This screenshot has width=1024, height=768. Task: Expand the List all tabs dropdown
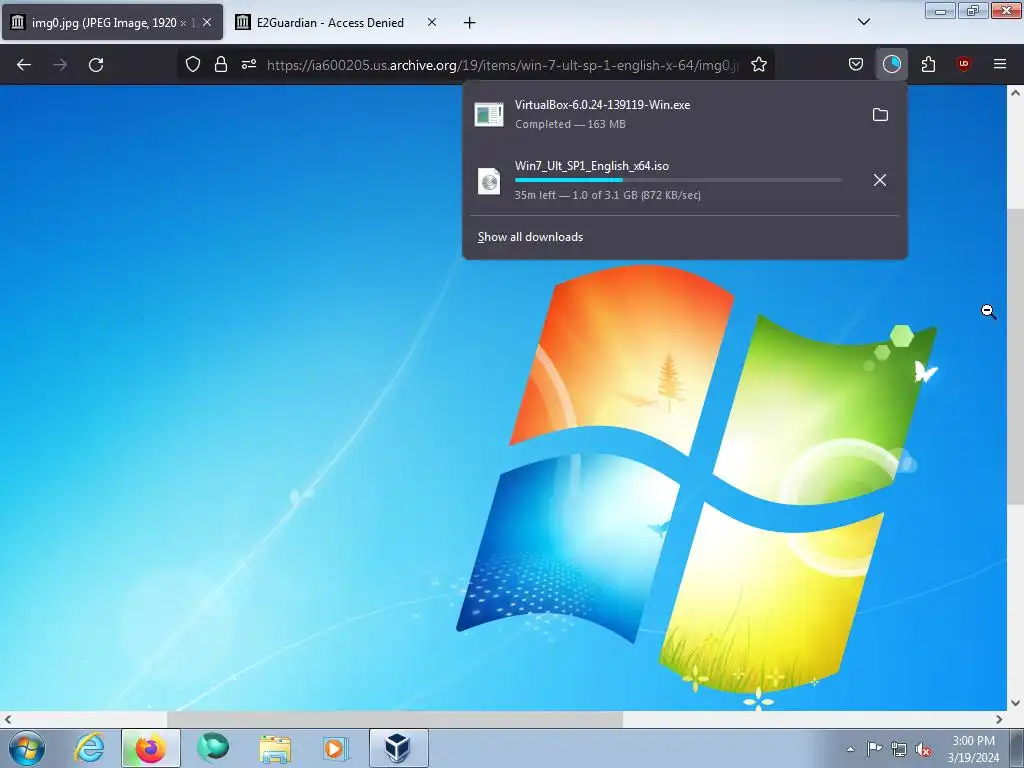point(863,22)
